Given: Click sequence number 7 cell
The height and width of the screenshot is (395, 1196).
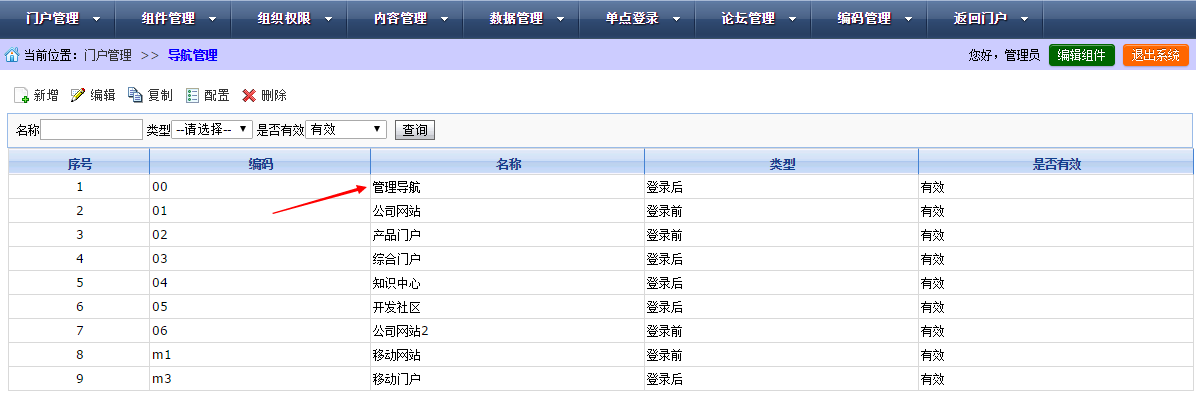Looking at the screenshot, I should (x=79, y=331).
